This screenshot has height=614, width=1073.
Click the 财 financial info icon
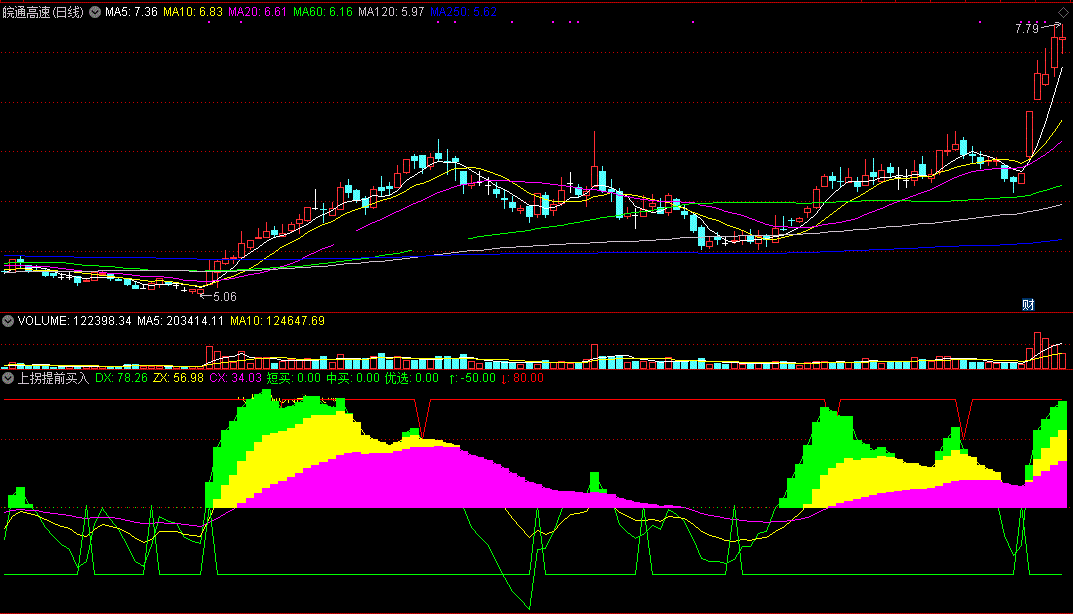[x=1028, y=305]
